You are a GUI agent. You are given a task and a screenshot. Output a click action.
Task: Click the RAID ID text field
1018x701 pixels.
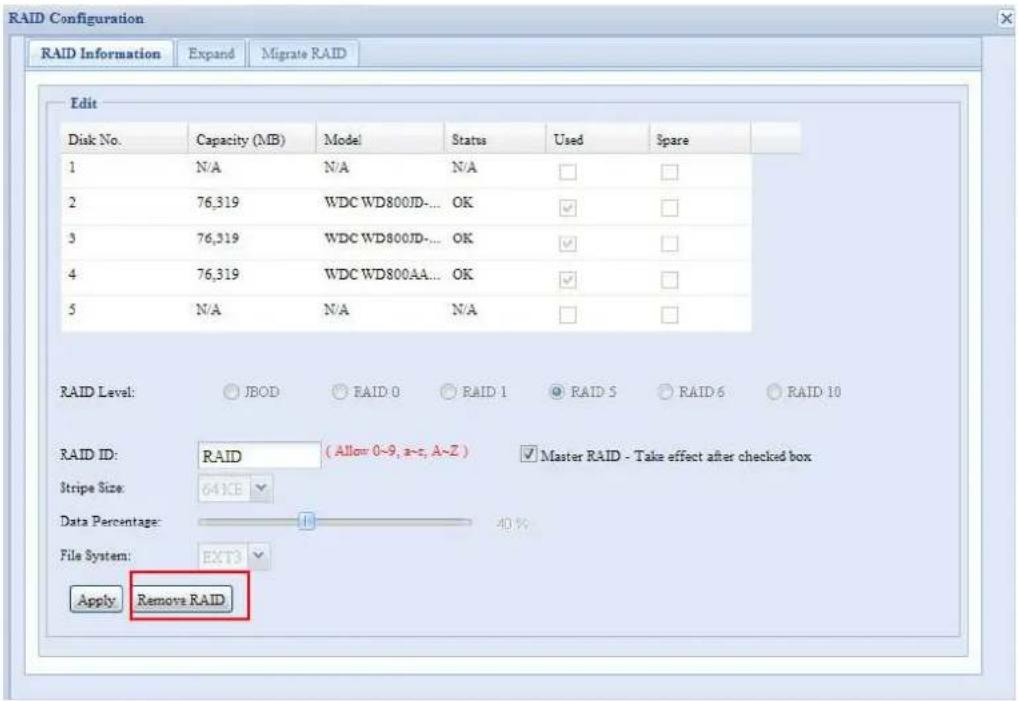click(x=259, y=456)
